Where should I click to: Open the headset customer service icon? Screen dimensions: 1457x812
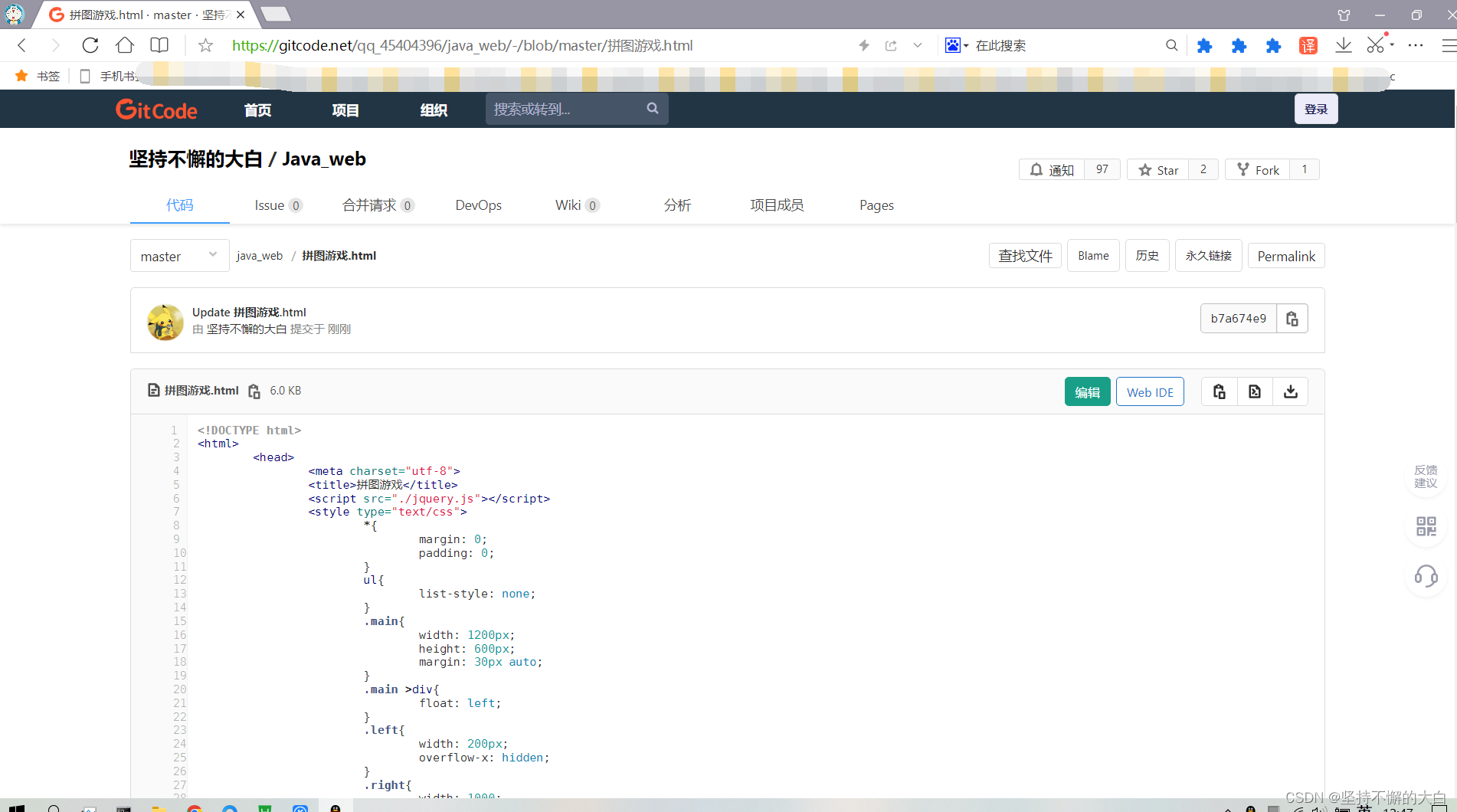click(x=1426, y=576)
